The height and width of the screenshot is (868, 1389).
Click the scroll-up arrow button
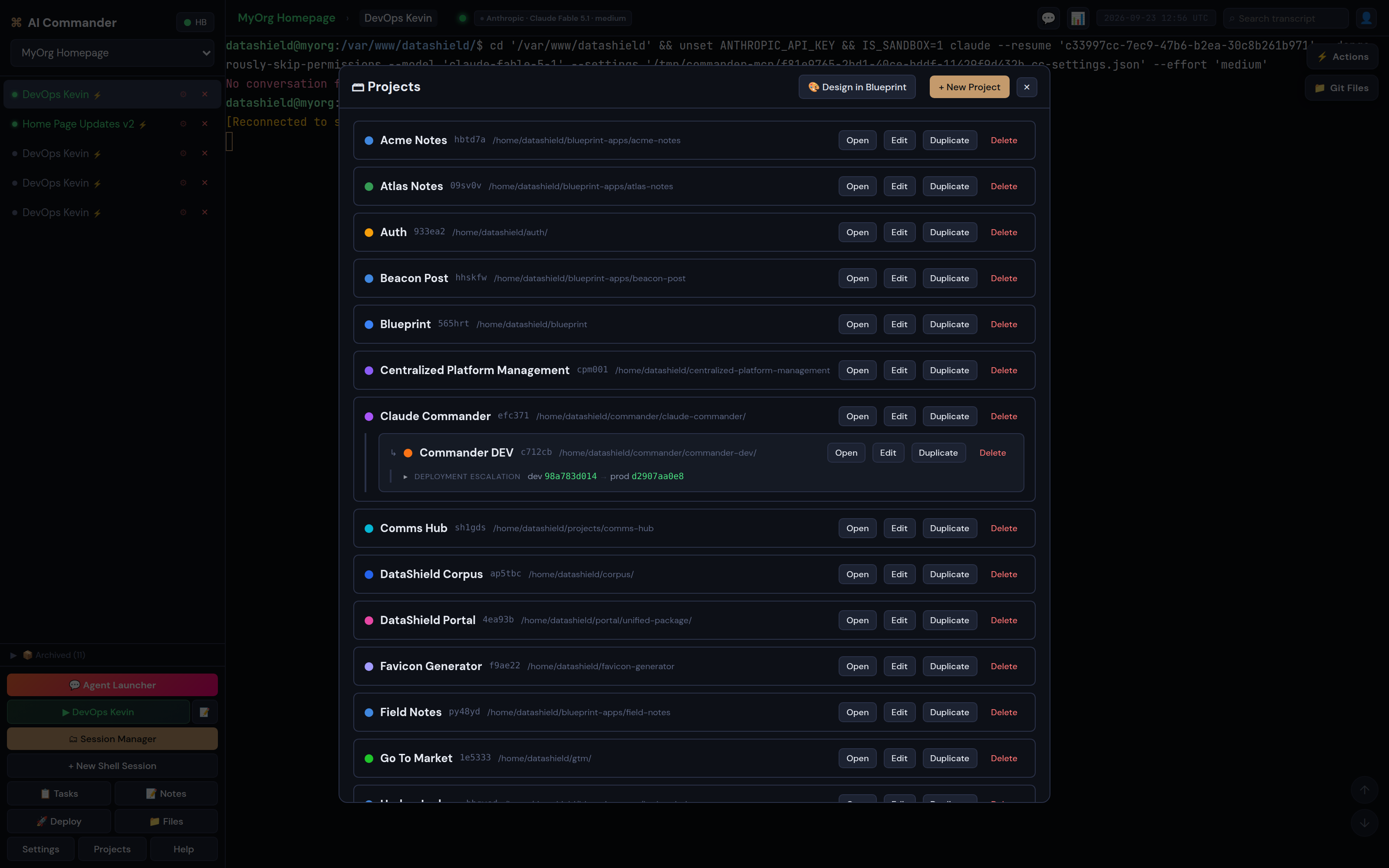tap(1364, 790)
